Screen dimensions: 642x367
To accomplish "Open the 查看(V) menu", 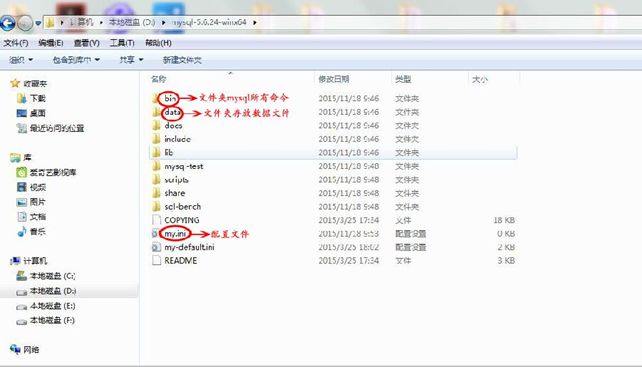I will [87, 43].
